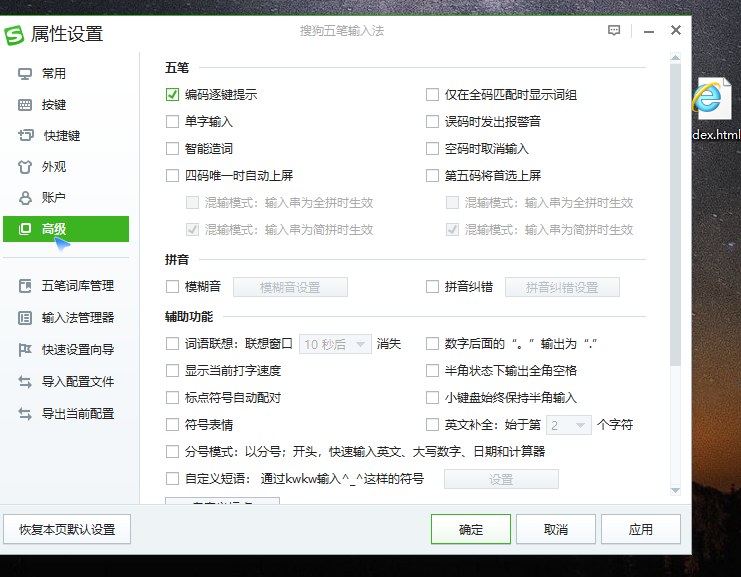The height and width of the screenshot is (577, 741).
Task: Click 设置 button for 自定义短语
Action: pyautogui.click(x=501, y=480)
